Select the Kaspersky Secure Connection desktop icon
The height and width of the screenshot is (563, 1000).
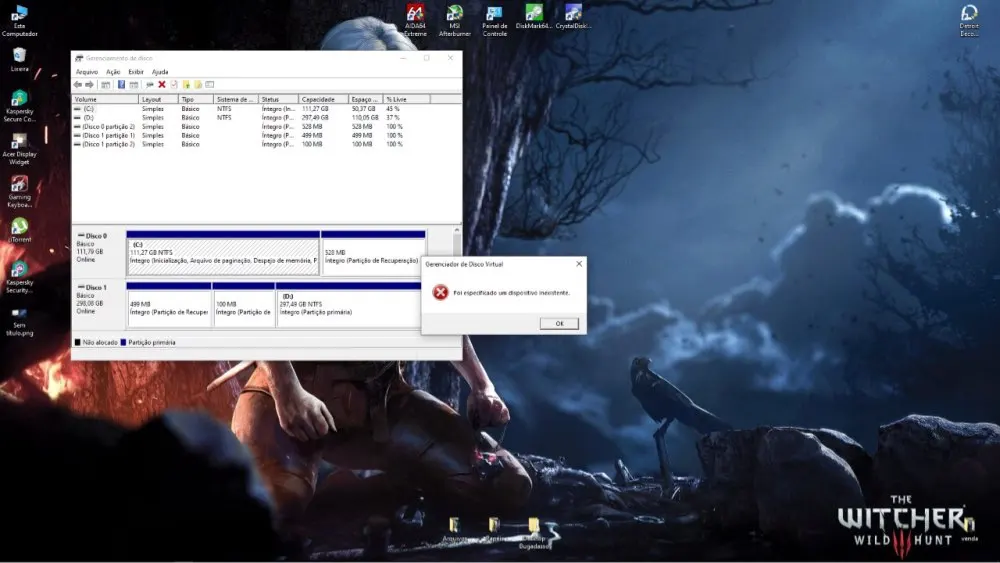click(x=19, y=106)
